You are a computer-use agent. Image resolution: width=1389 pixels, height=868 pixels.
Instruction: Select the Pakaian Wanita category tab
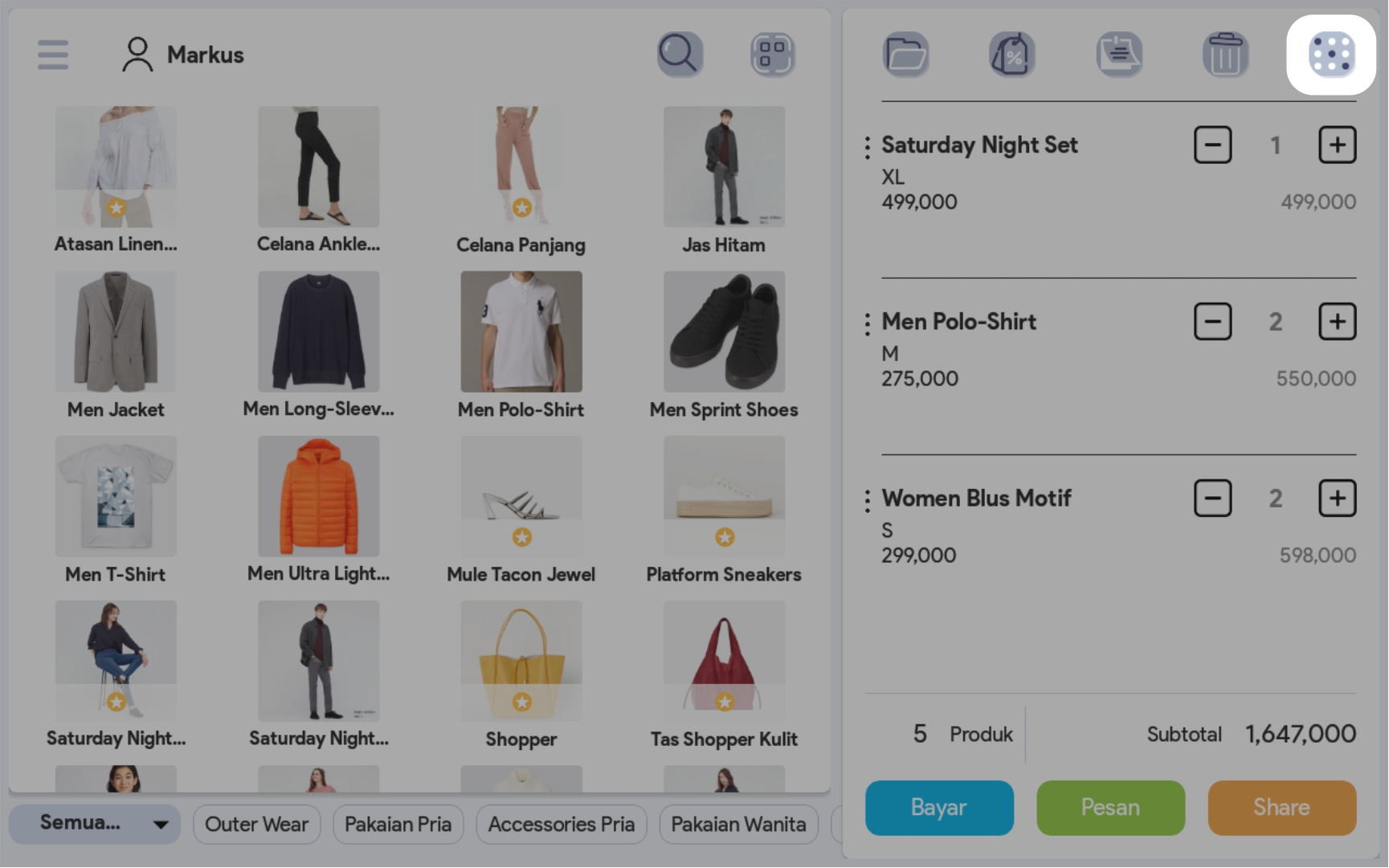[738, 825]
